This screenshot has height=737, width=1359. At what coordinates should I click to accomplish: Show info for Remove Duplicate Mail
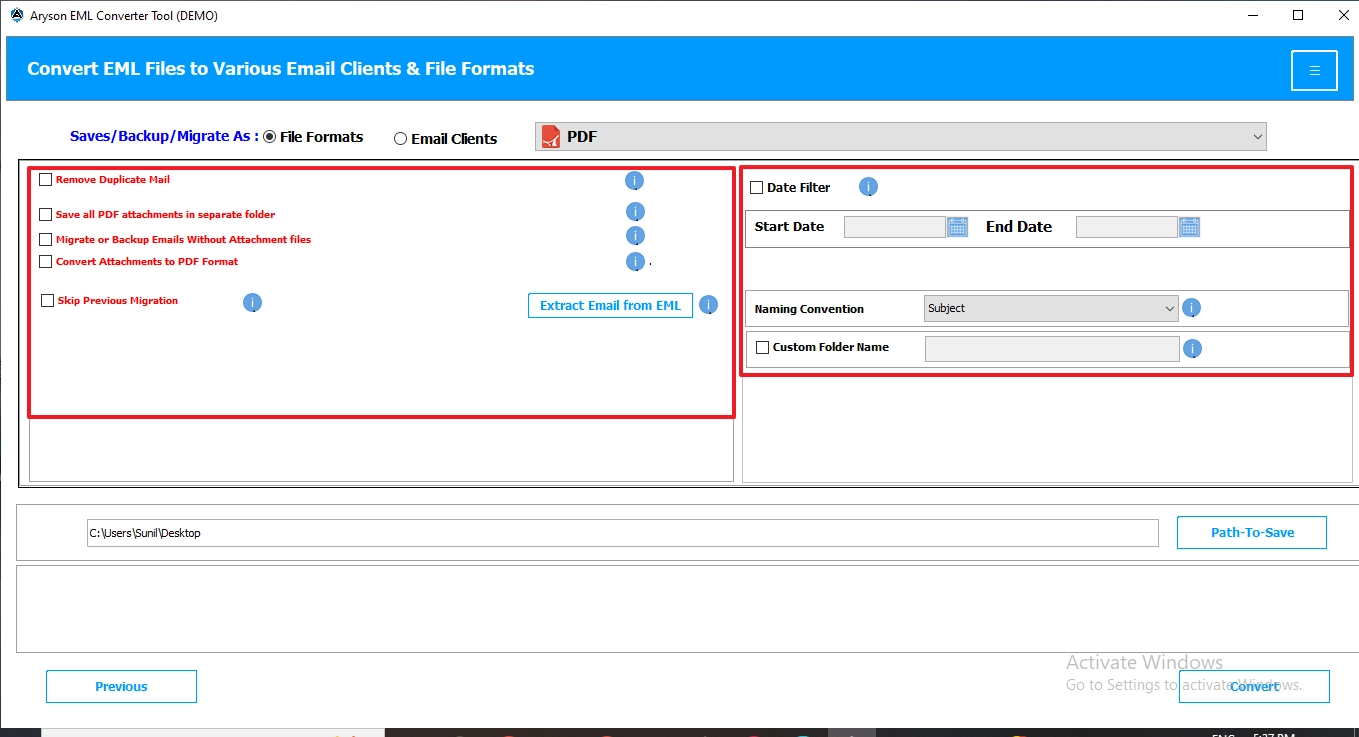click(x=634, y=181)
